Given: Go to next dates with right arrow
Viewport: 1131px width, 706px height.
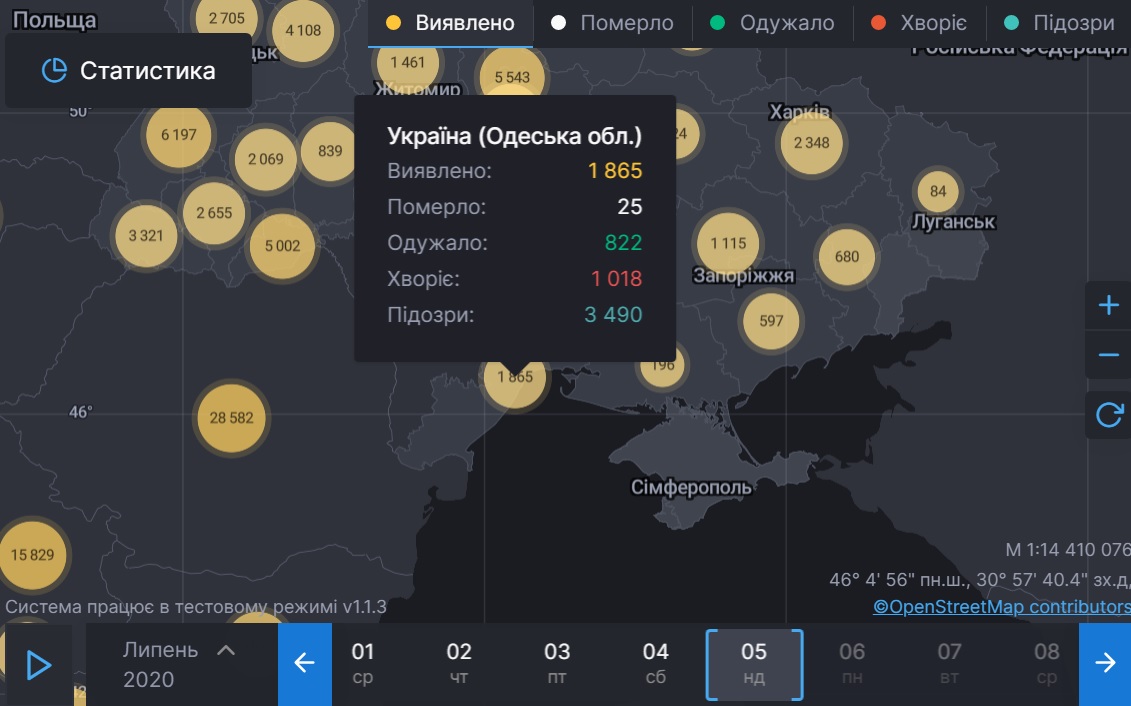Looking at the screenshot, I should [1105, 664].
